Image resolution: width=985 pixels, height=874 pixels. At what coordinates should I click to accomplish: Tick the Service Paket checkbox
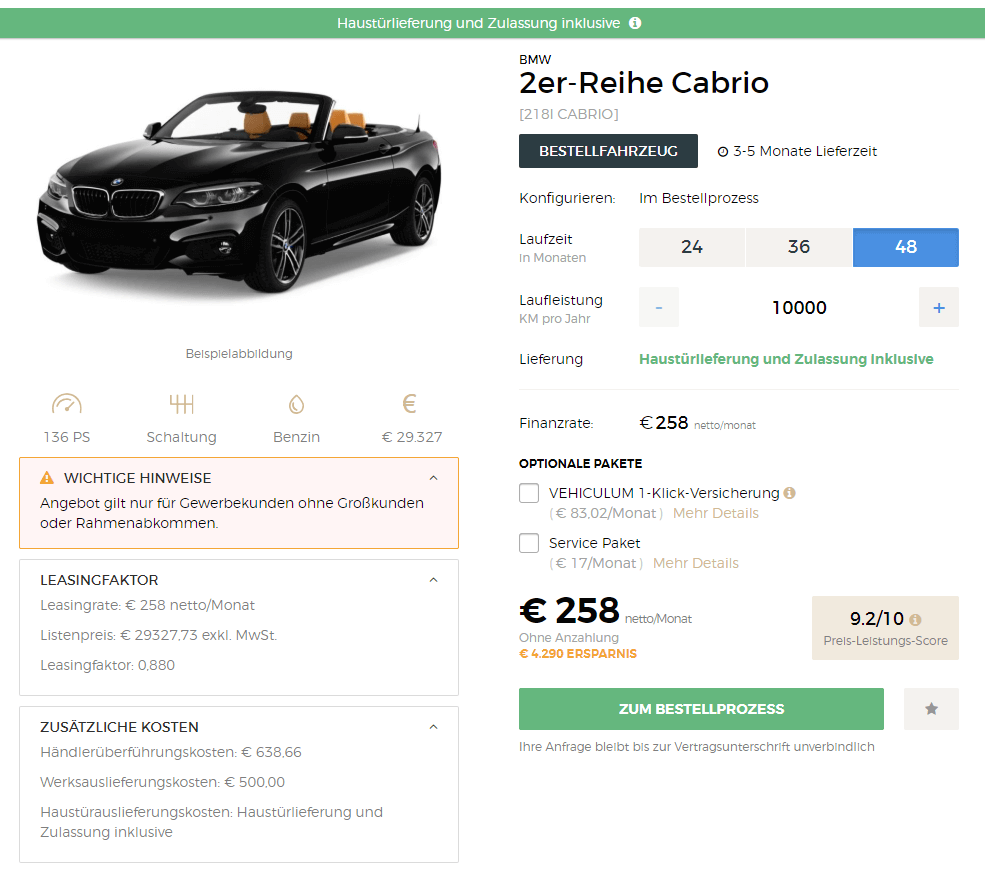[529, 543]
